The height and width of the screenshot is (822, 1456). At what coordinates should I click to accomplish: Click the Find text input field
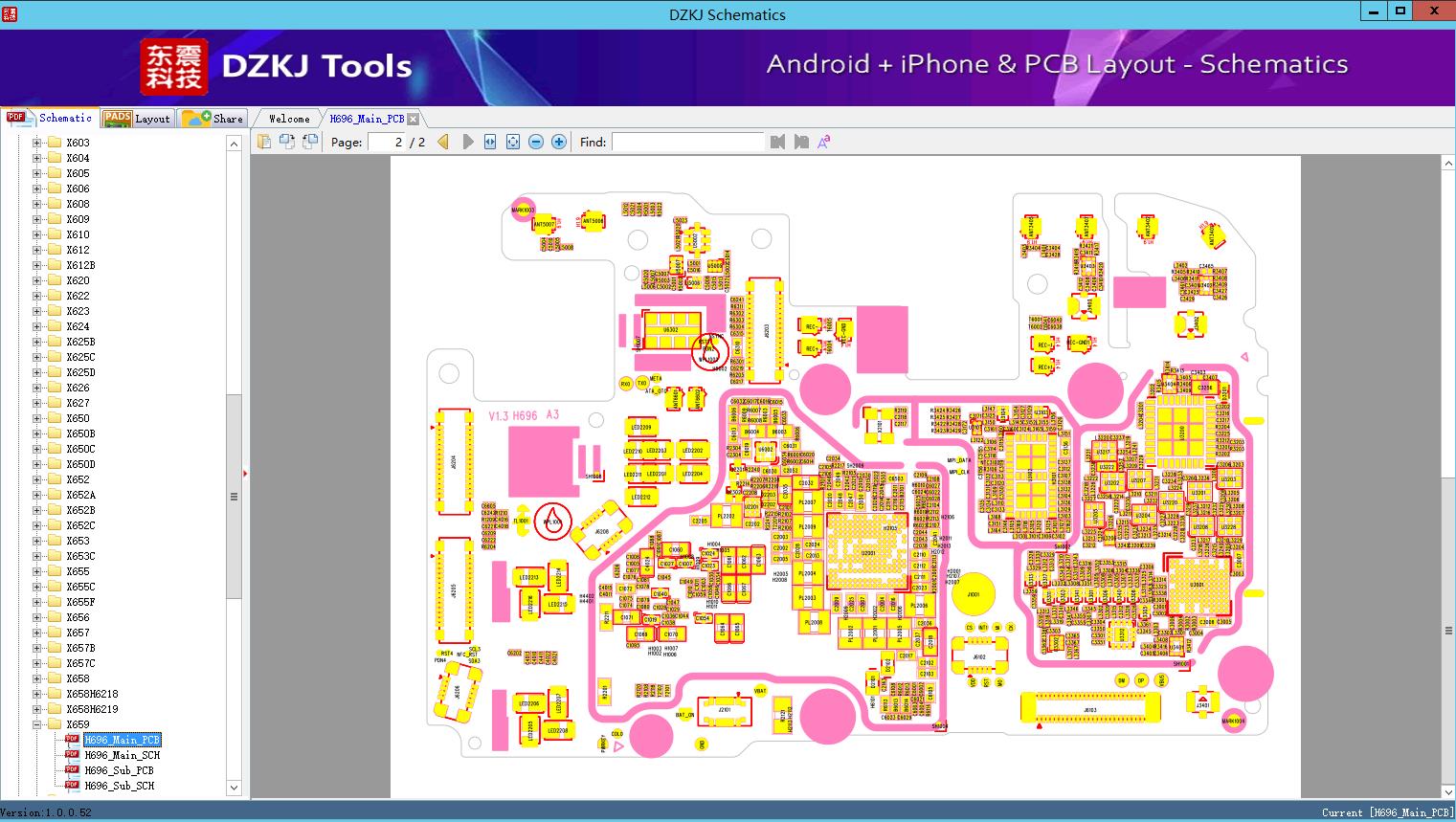click(687, 142)
